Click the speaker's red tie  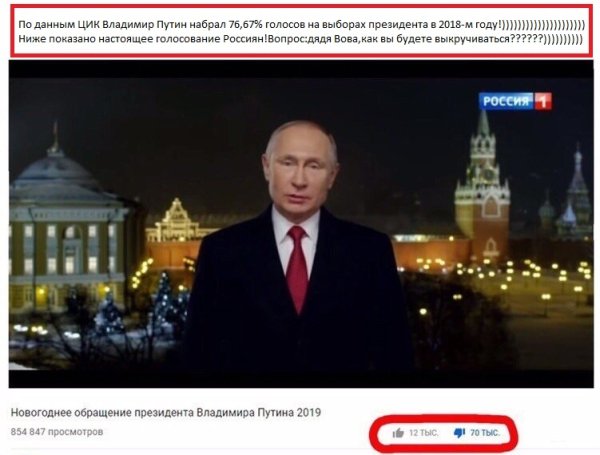coord(297,268)
